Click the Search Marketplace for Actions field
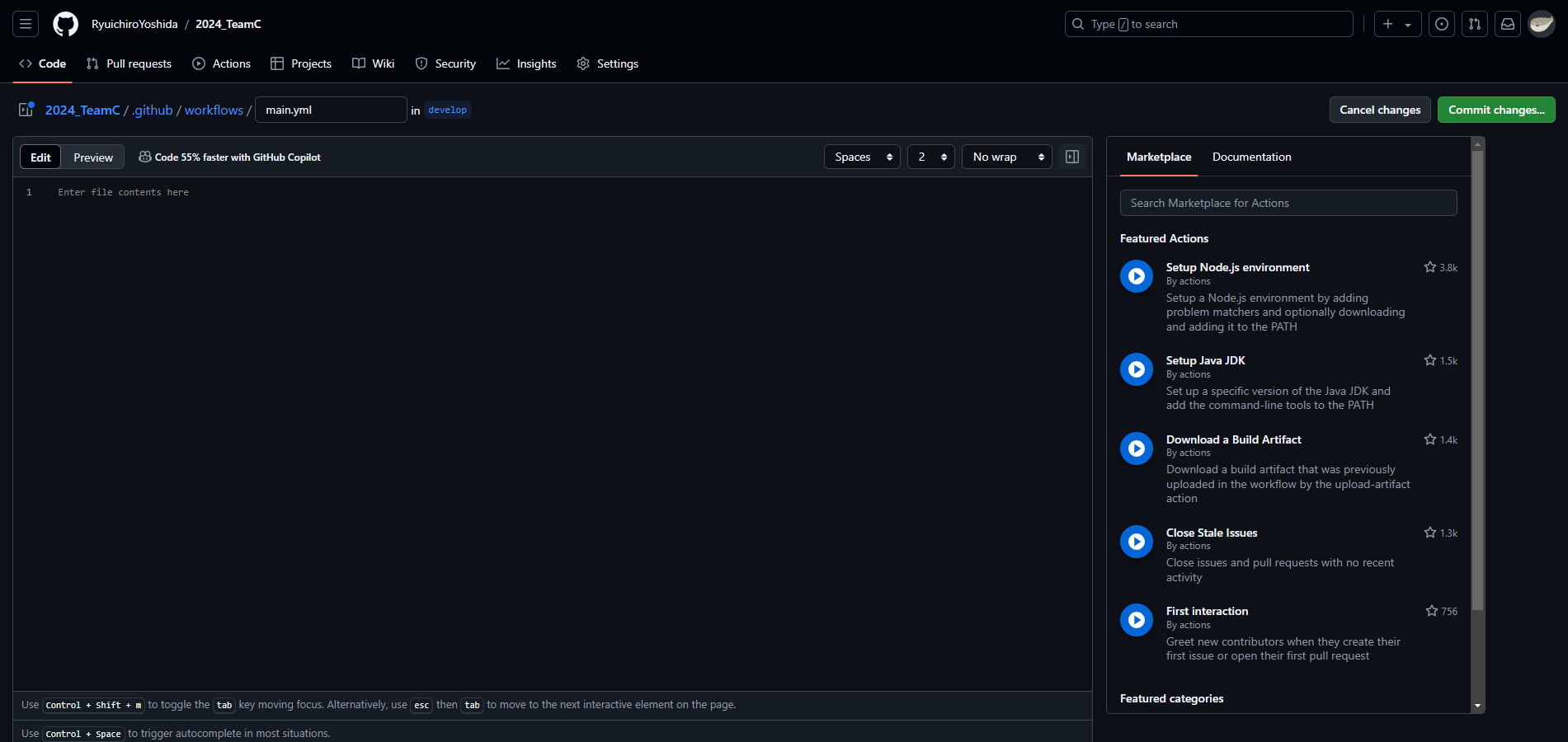This screenshot has width=1568, height=742. click(x=1288, y=203)
